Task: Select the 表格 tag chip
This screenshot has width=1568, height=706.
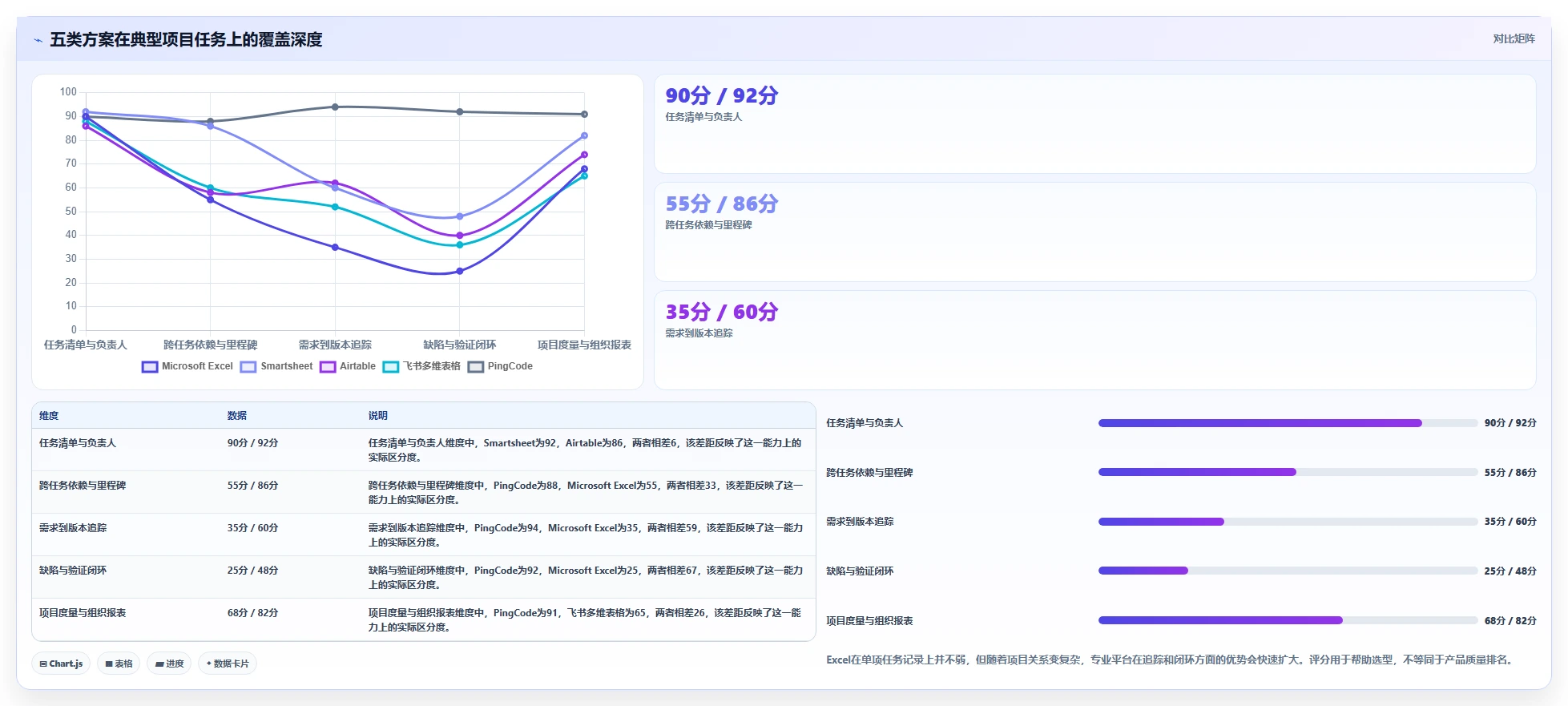Action: pyautogui.click(x=119, y=664)
